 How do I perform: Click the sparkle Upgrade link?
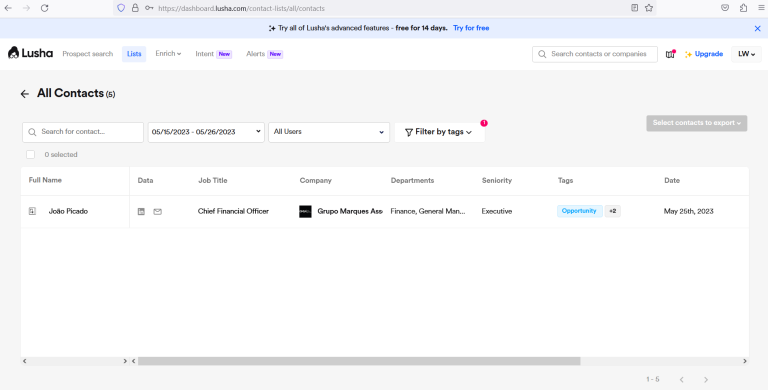(x=704, y=54)
